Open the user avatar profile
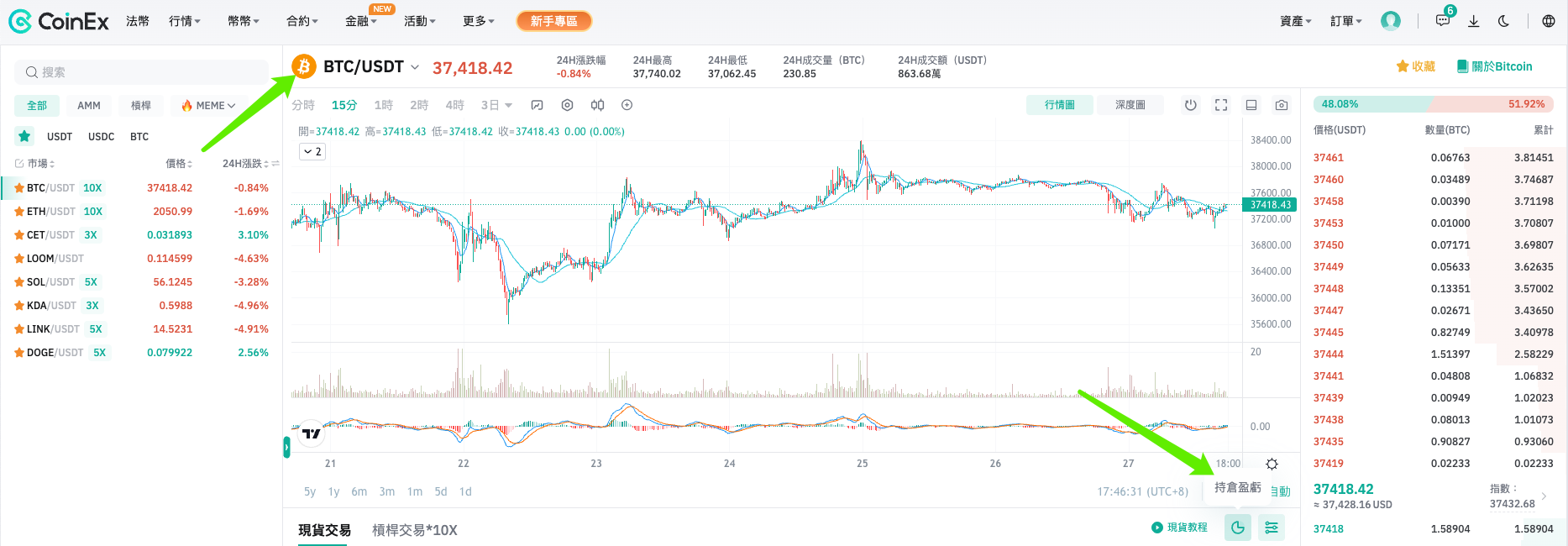Screen dimensions: 1568x546 coord(1391,21)
